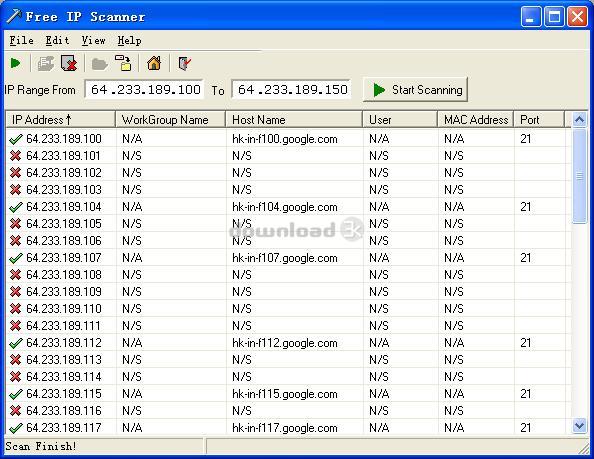The width and height of the screenshot is (594, 459).
Task: Sort by the Host Name column header
Action: pyautogui.click(x=294, y=120)
